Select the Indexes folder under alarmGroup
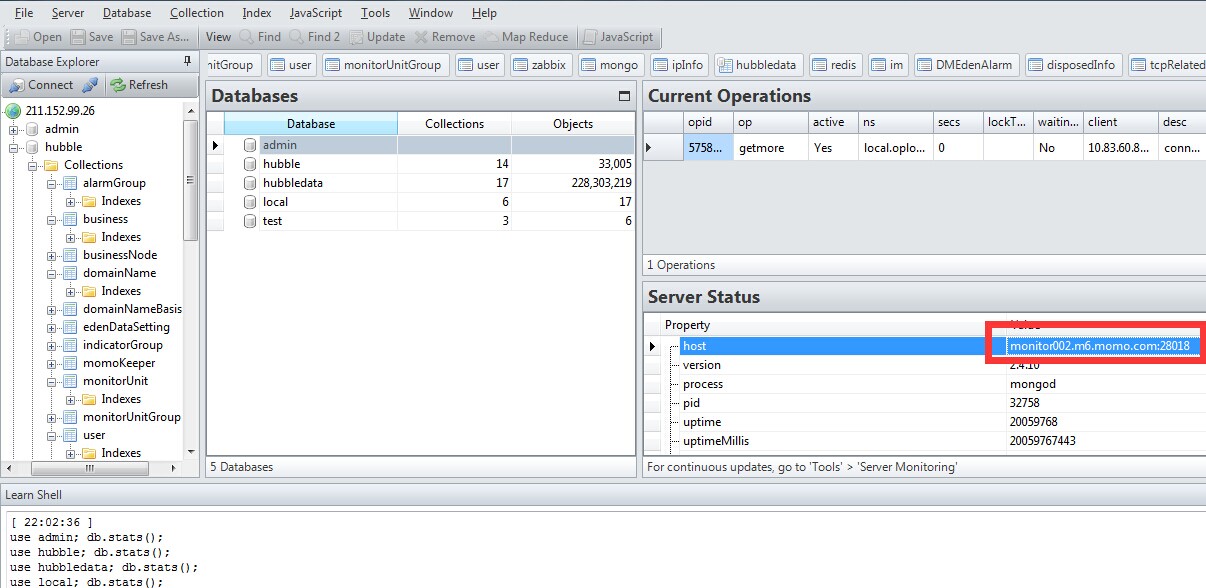 click(x=121, y=201)
